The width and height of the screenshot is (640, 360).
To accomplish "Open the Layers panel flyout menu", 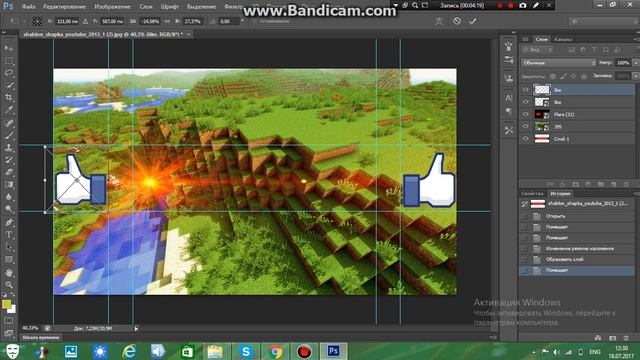I will click(x=636, y=39).
